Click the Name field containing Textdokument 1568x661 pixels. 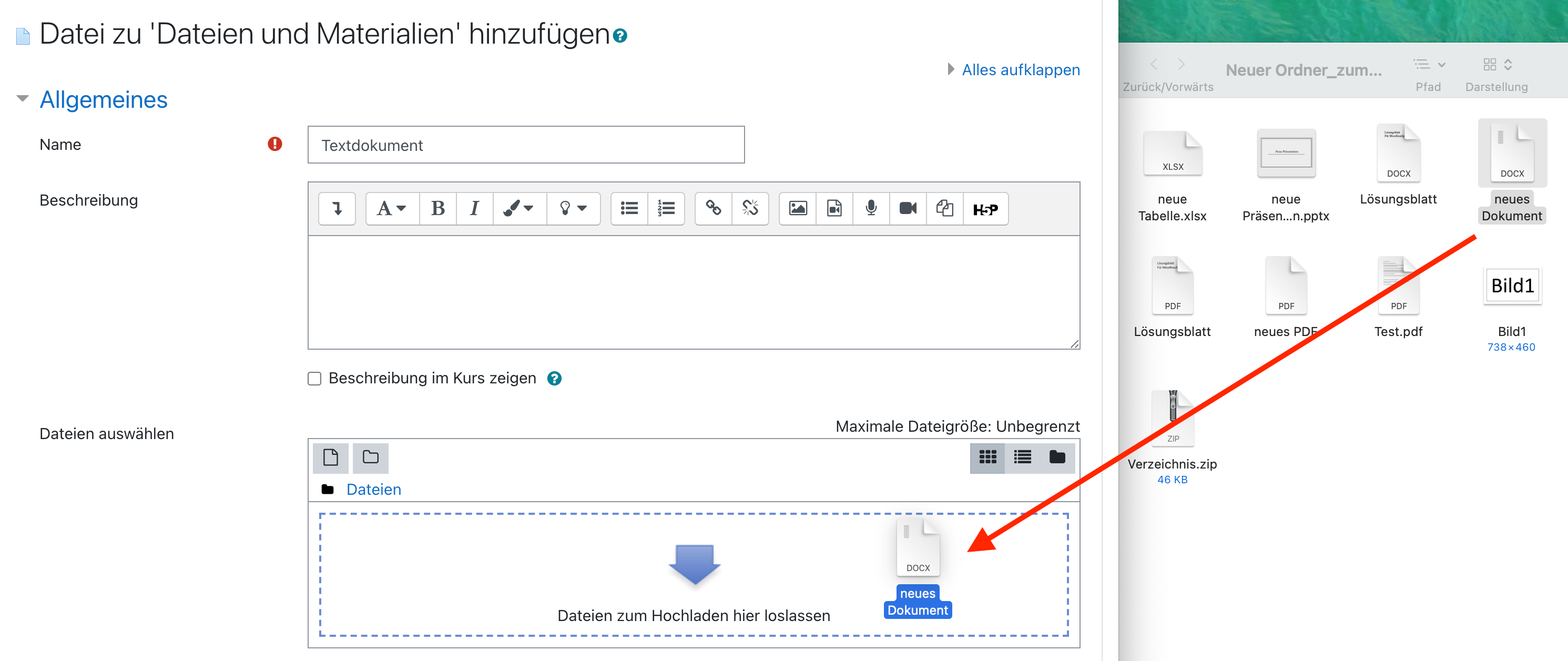click(x=525, y=145)
